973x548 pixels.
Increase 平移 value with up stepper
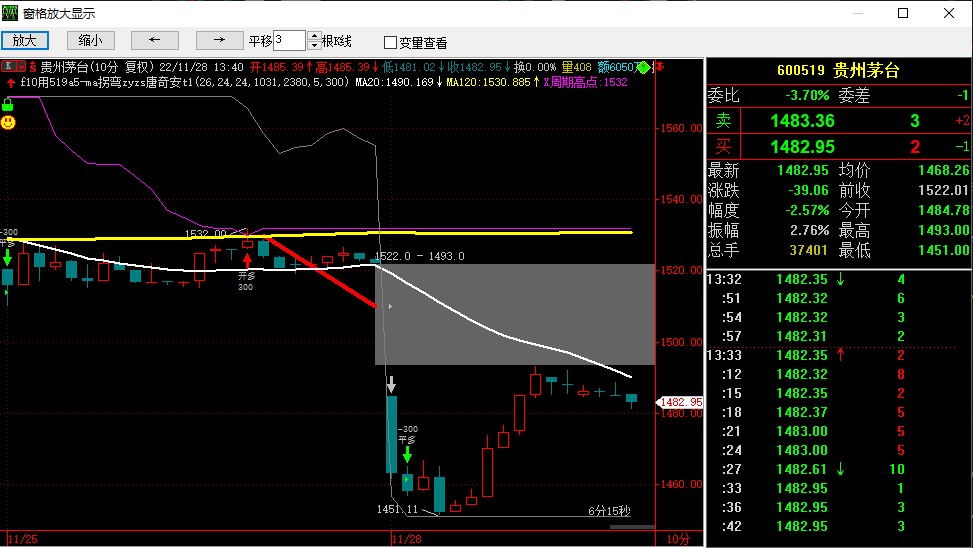click(x=314, y=37)
